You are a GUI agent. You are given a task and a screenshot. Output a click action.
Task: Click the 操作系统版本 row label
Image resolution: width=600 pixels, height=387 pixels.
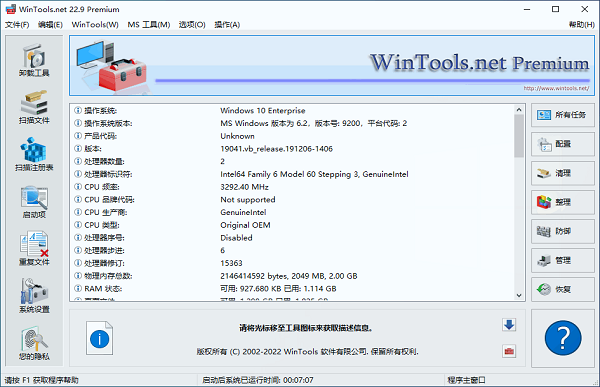point(108,123)
